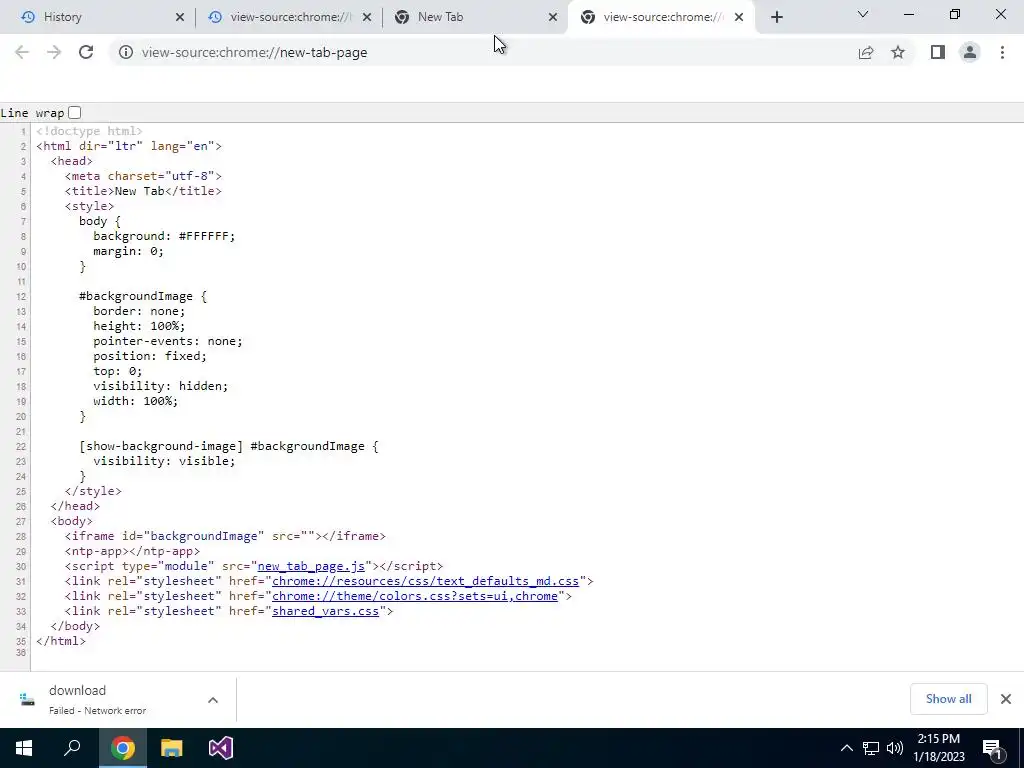This screenshot has height=768, width=1024.
Task: Reload the current page
Action: tap(86, 52)
